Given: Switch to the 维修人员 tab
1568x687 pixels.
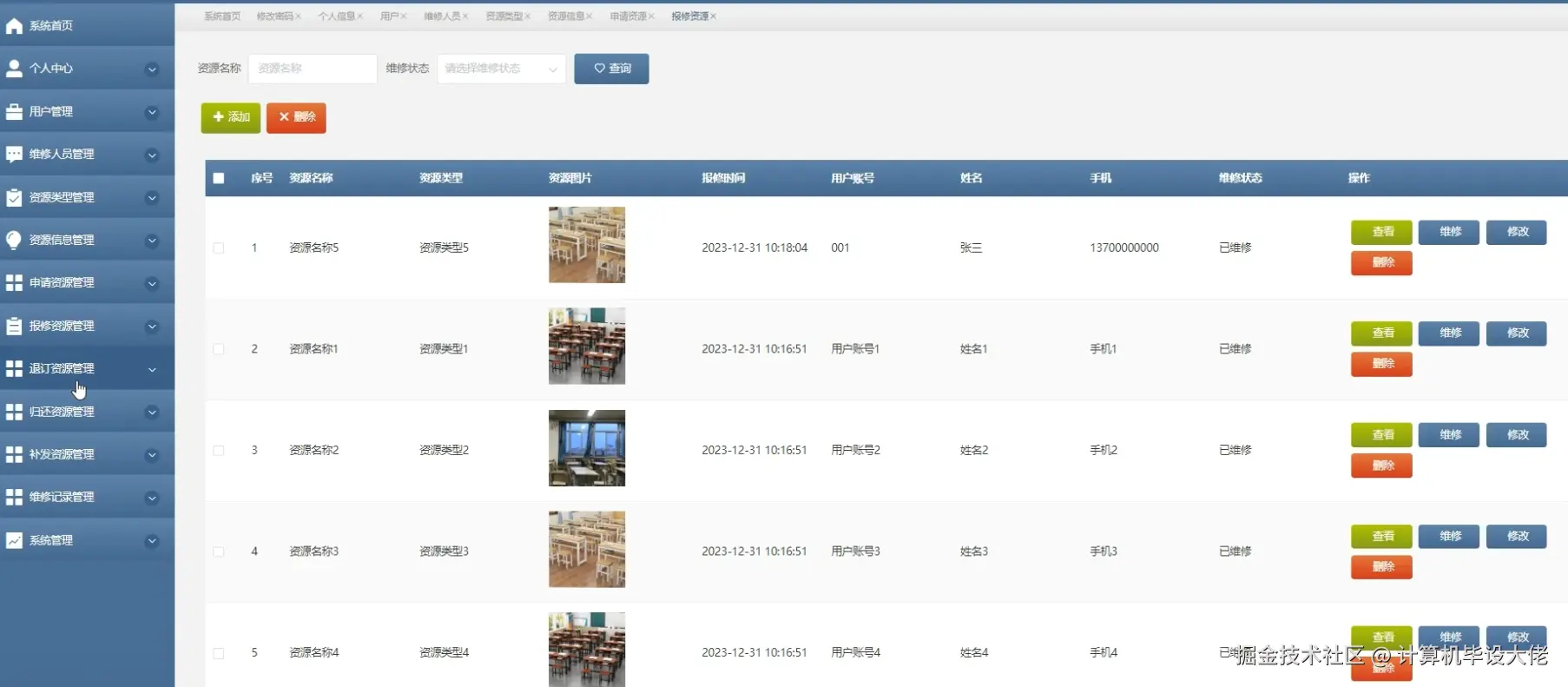Looking at the screenshot, I should pyautogui.click(x=442, y=17).
